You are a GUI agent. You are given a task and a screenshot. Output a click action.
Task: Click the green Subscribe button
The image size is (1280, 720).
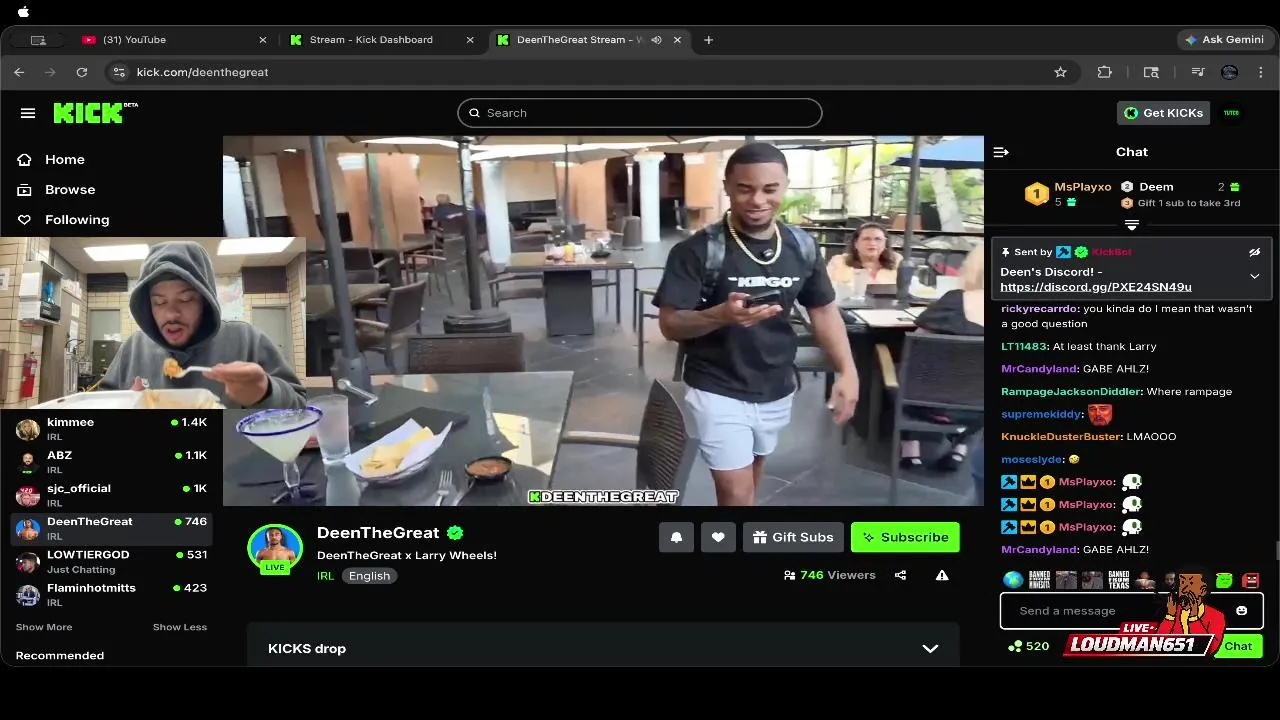905,537
